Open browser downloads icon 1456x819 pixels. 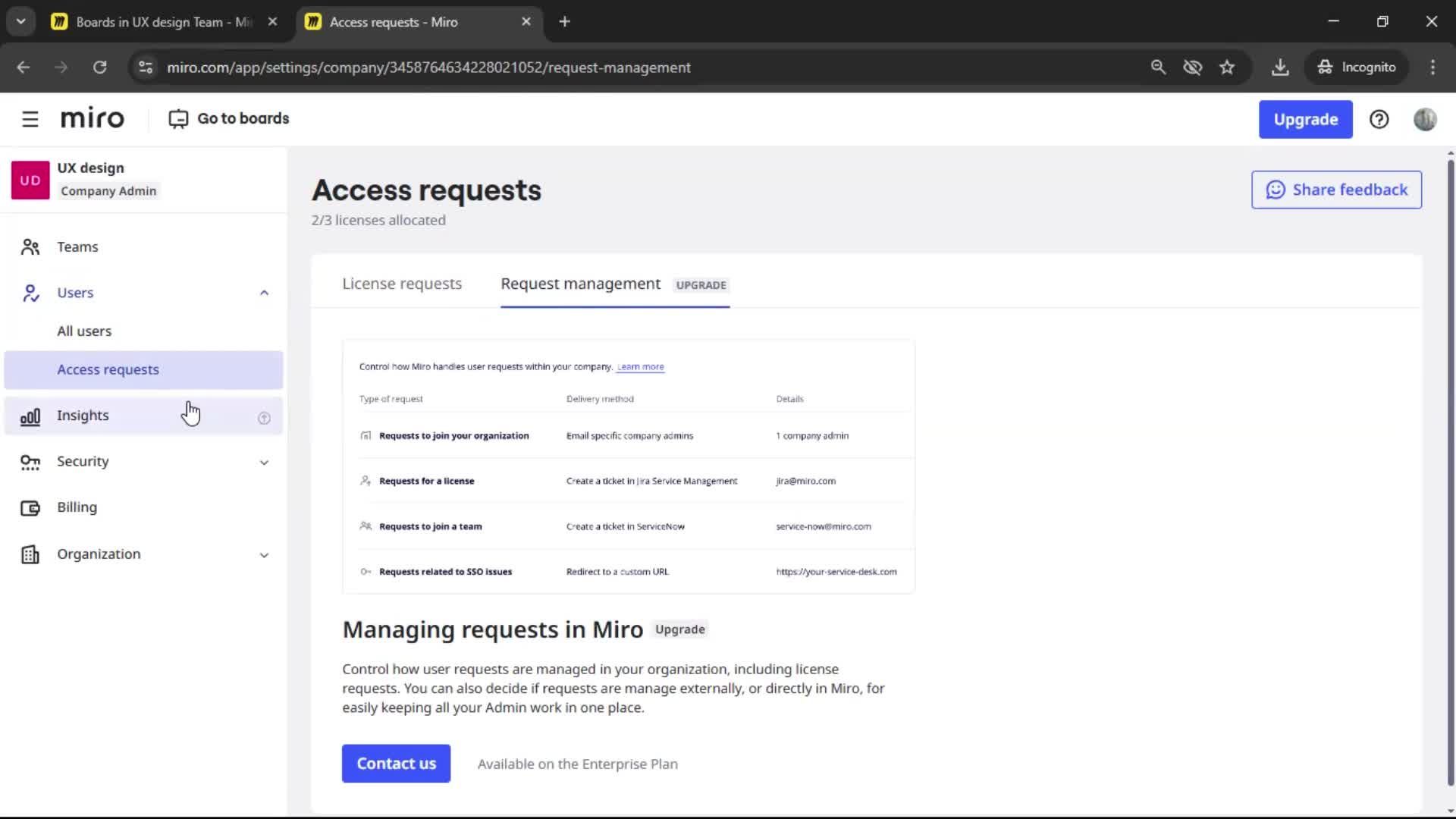[x=1280, y=67]
